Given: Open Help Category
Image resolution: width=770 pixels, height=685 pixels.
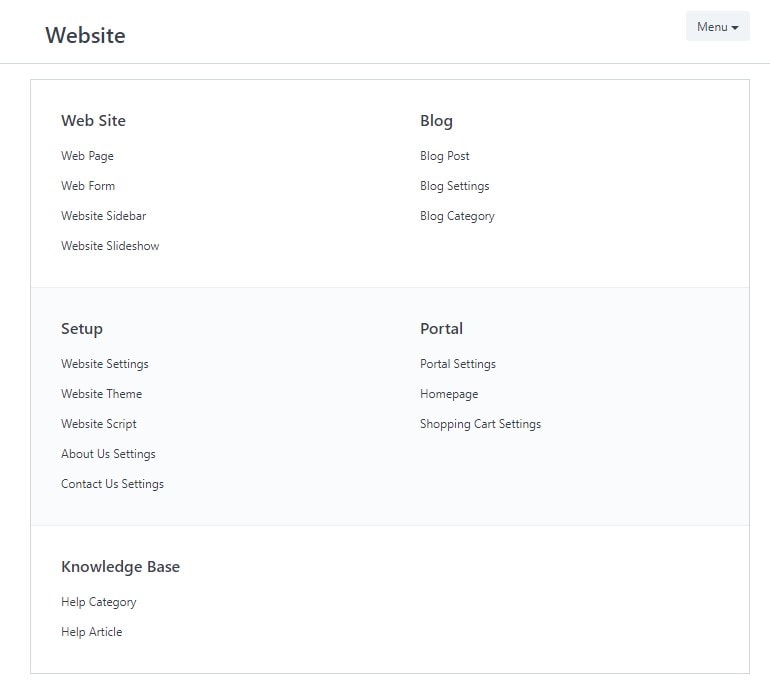Looking at the screenshot, I should pyautogui.click(x=99, y=602).
